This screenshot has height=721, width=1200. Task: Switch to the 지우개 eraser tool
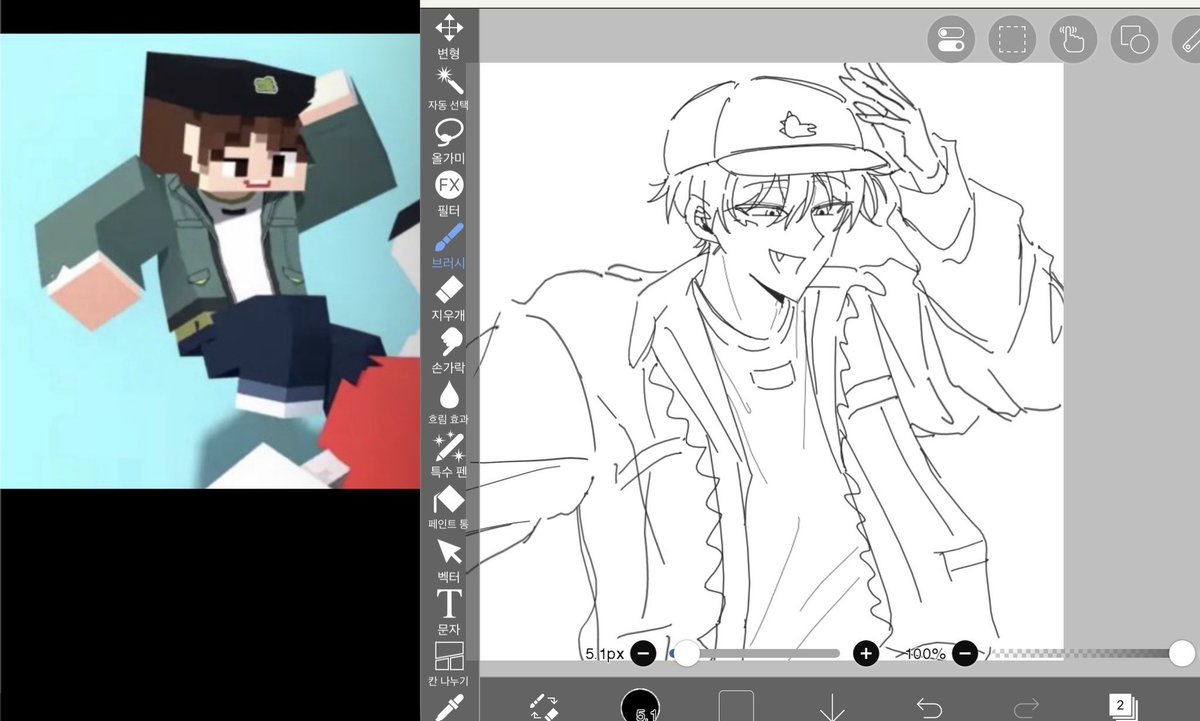pos(449,299)
